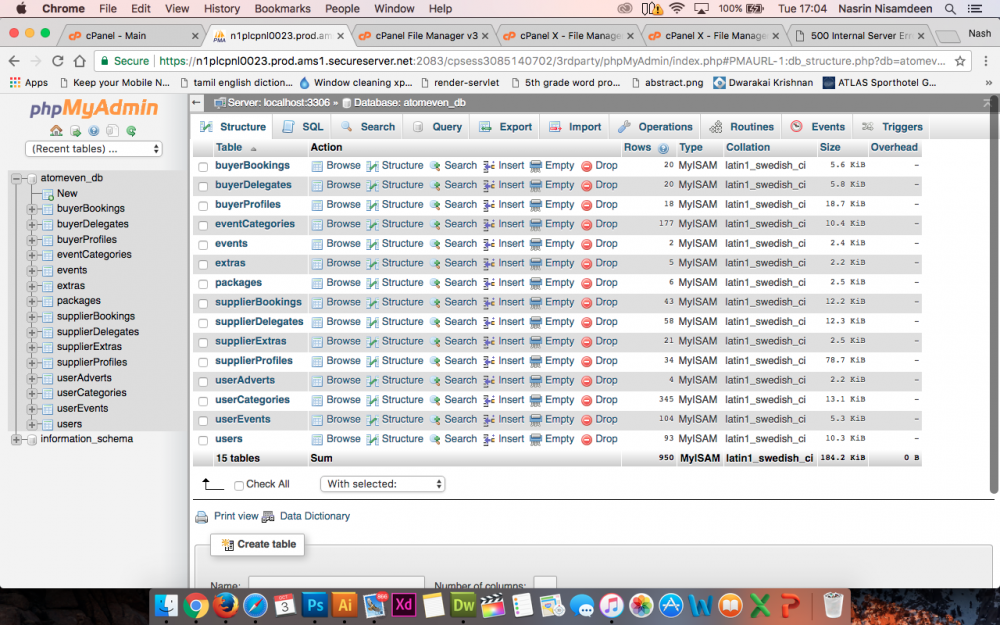1000x625 pixels.
Task: Click the reload navigation panel icon
Action: [x=131, y=130]
